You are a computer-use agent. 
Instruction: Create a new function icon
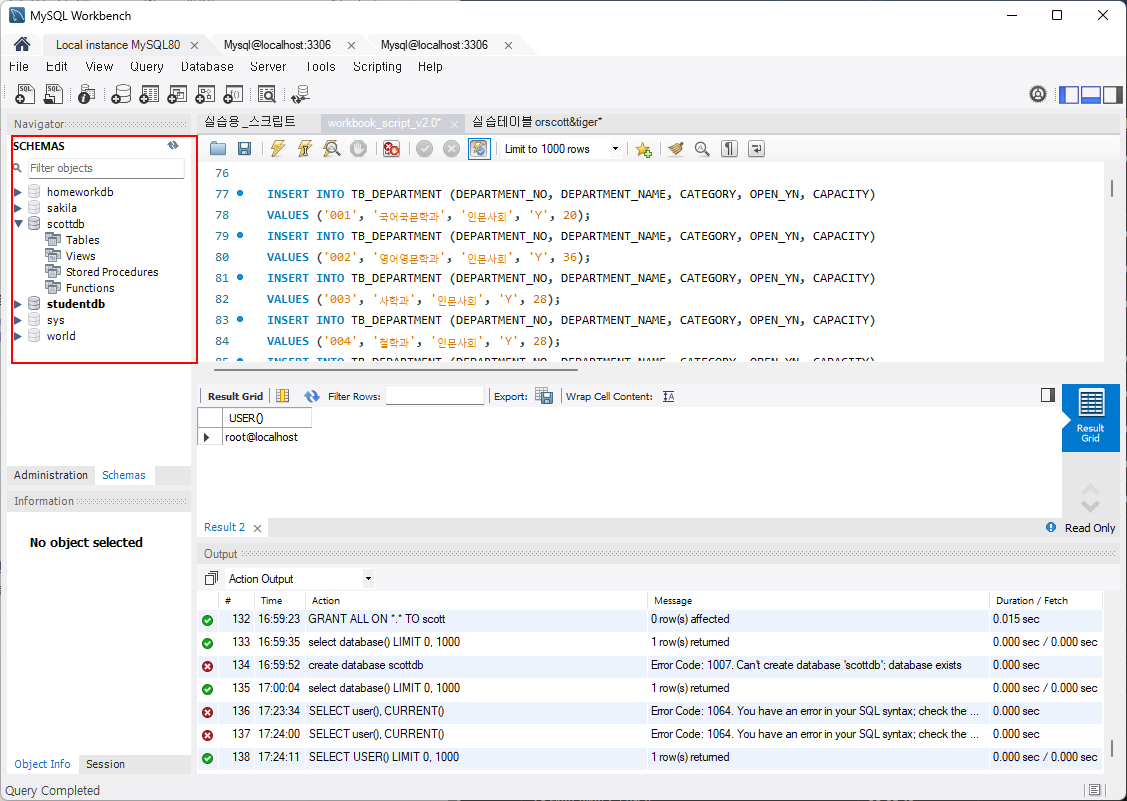[x=233, y=94]
